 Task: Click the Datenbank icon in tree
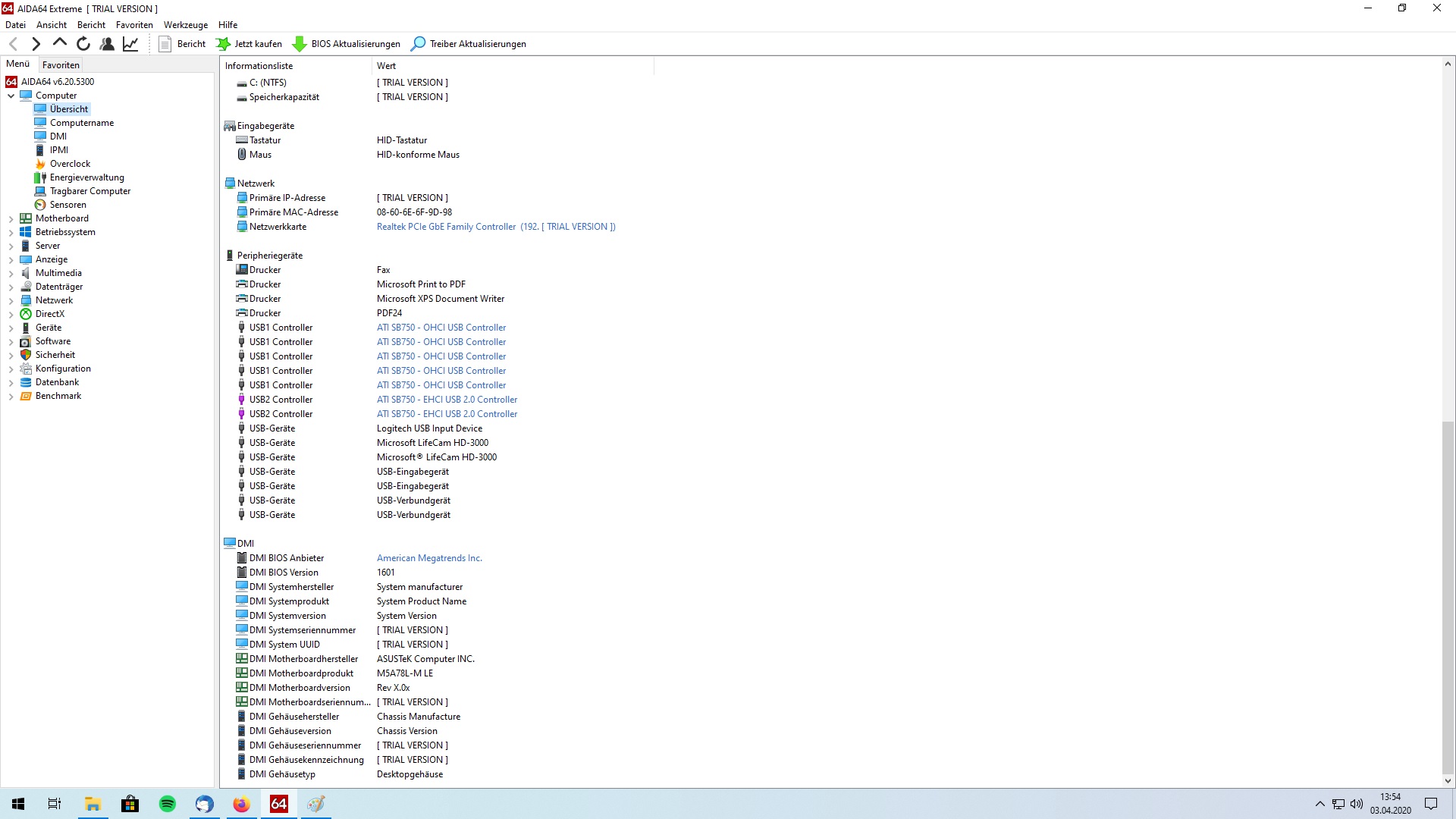point(26,382)
